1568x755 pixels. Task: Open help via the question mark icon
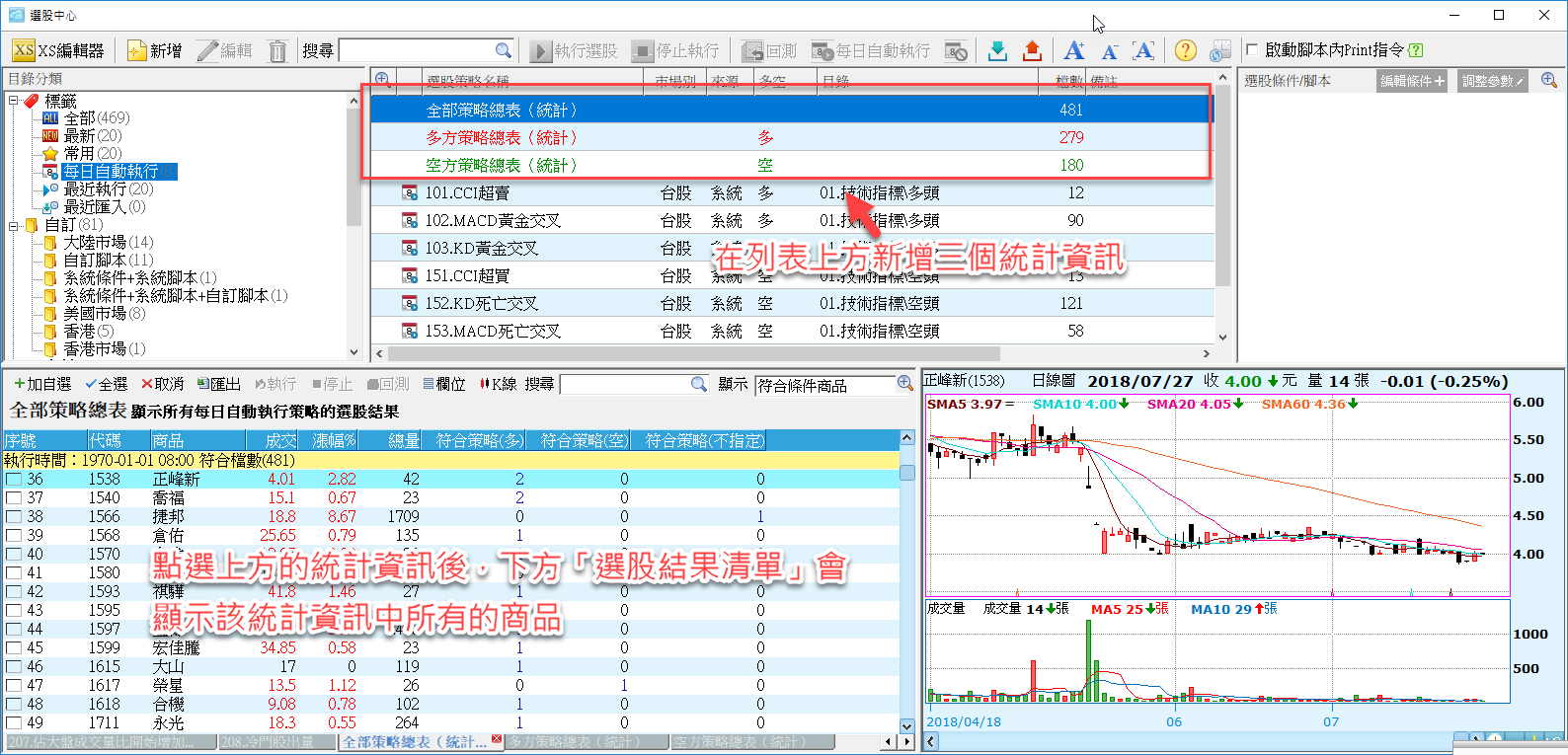point(1185,50)
